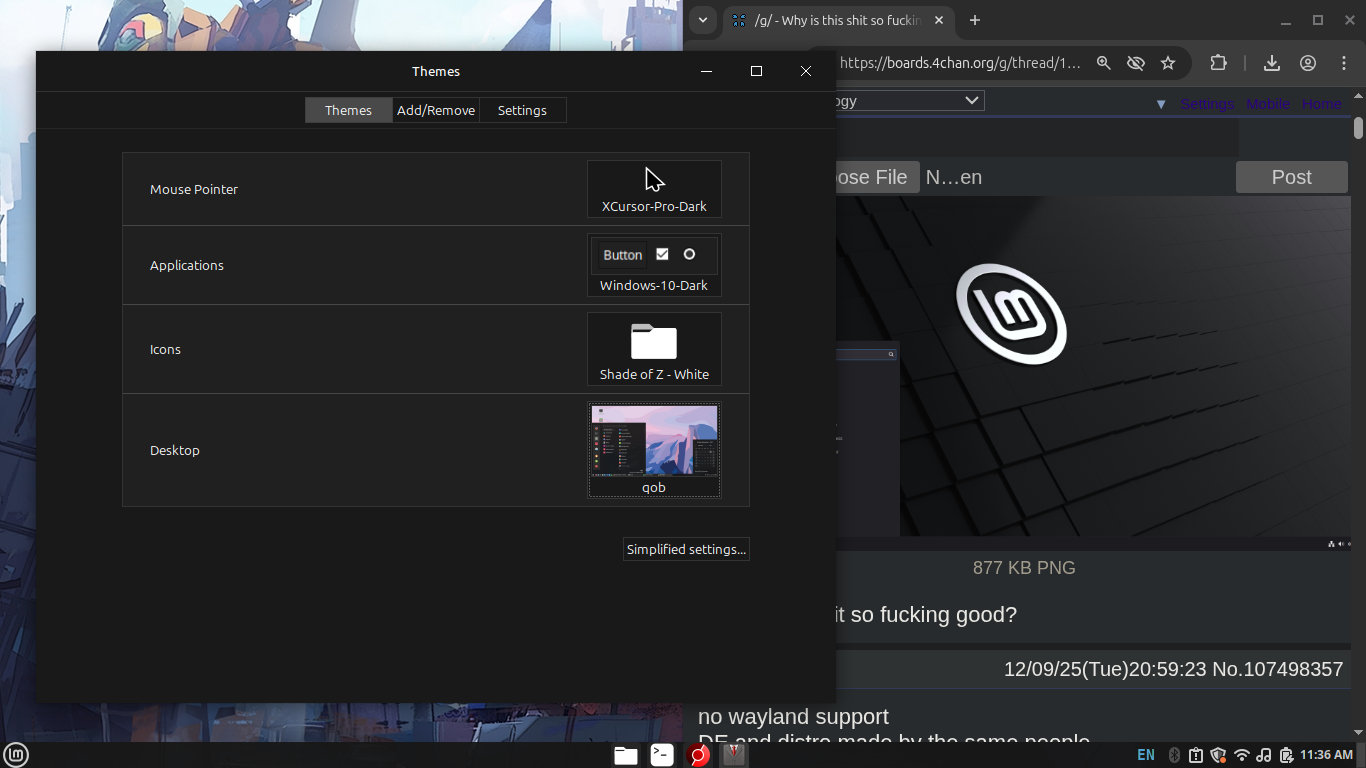Viewport: 1366px width, 768px height.
Task: Maximize the Themes window
Action: pyautogui.click(x=756, y=71)
